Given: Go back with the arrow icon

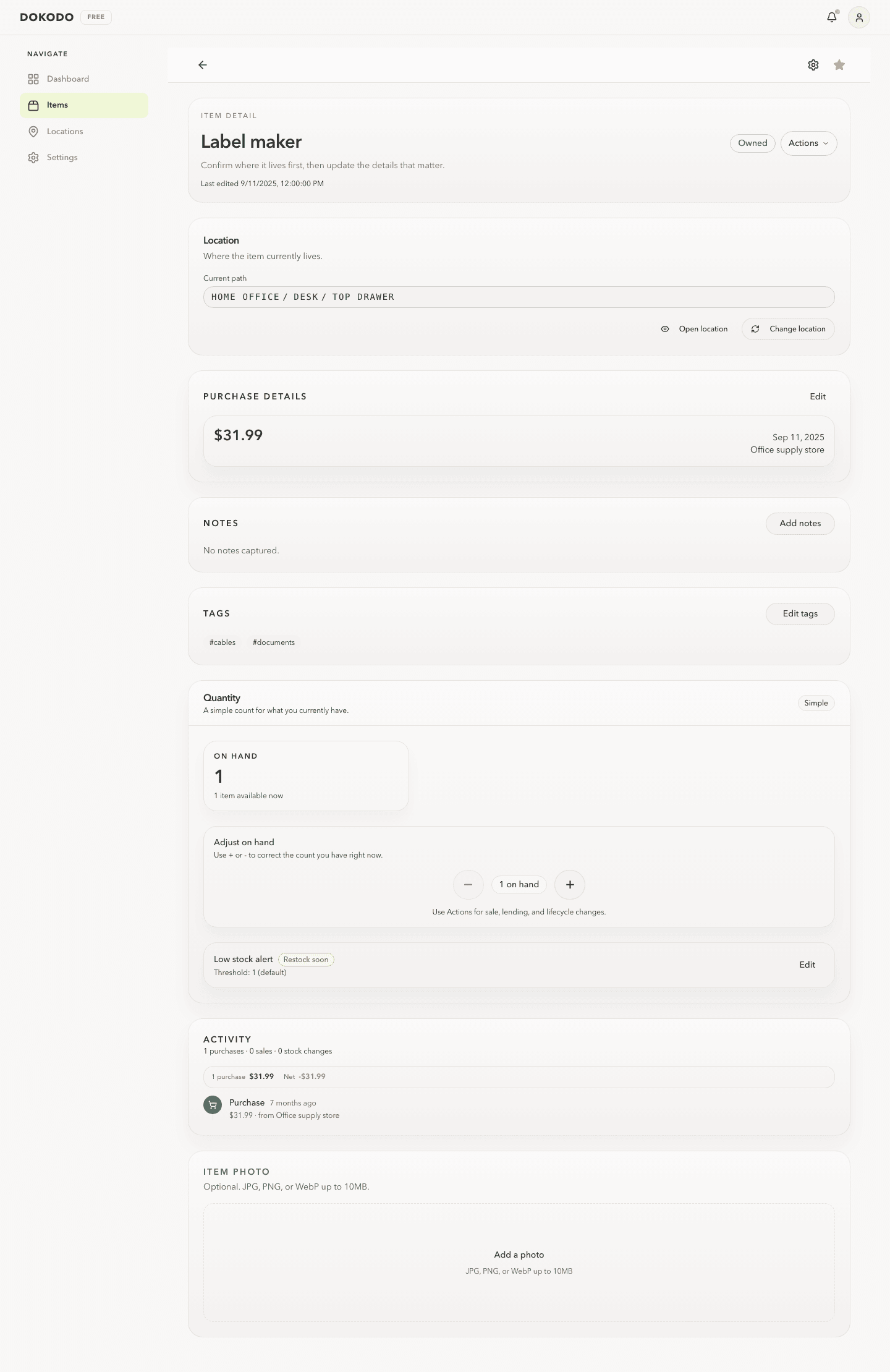Looking at the screenshot, I should click(x=203, y=65).
